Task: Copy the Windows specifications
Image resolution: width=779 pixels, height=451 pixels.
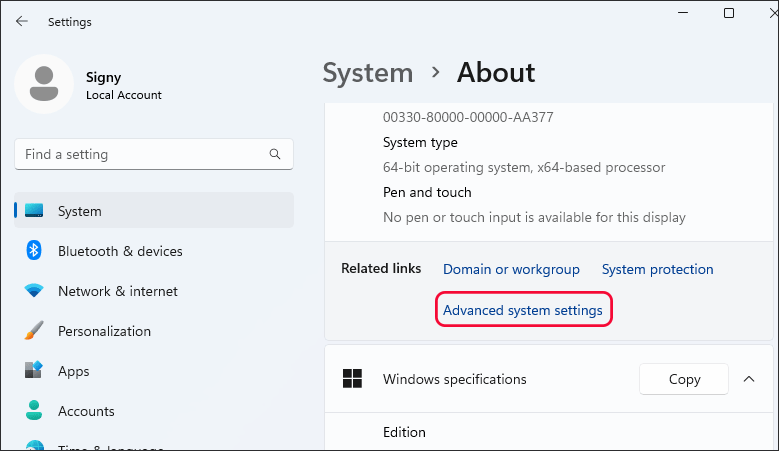Action: click(684, 379)
